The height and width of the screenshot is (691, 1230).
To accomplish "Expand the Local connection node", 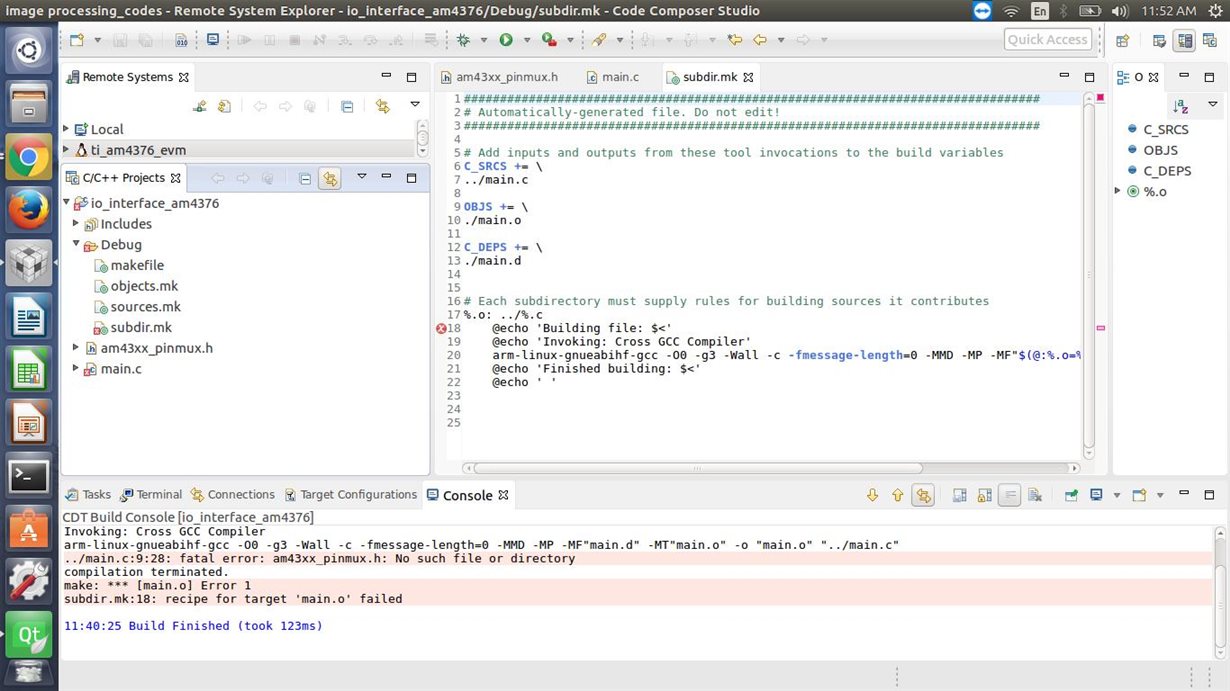I will (66, 129).
